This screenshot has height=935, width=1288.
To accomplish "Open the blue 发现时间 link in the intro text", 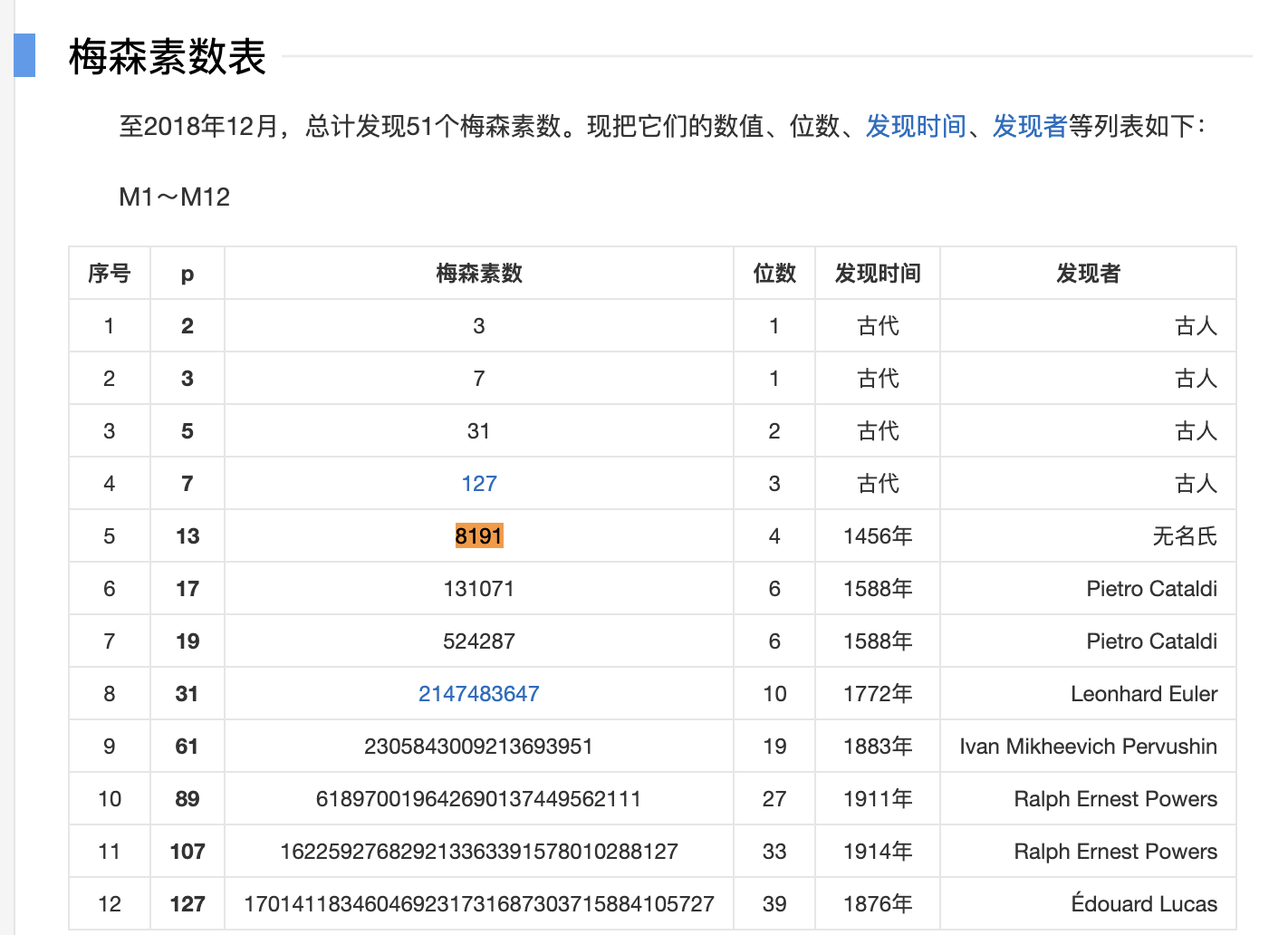I will (x=916, y=126).
